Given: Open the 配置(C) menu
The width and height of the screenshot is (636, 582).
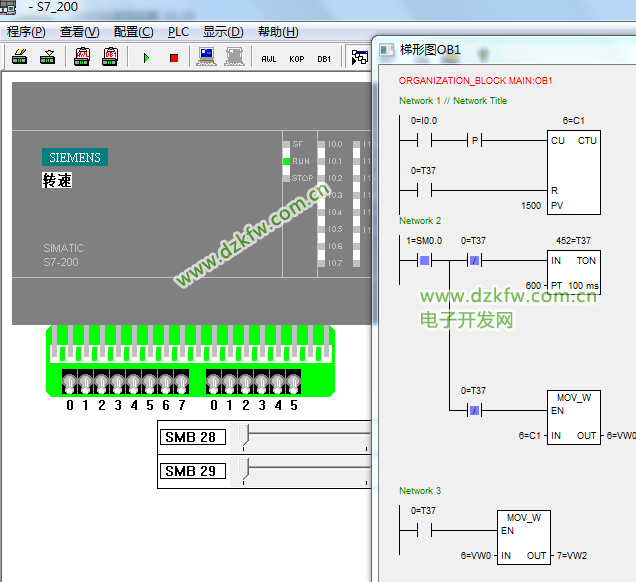Looking at the screenshot, I should point(133,32).
